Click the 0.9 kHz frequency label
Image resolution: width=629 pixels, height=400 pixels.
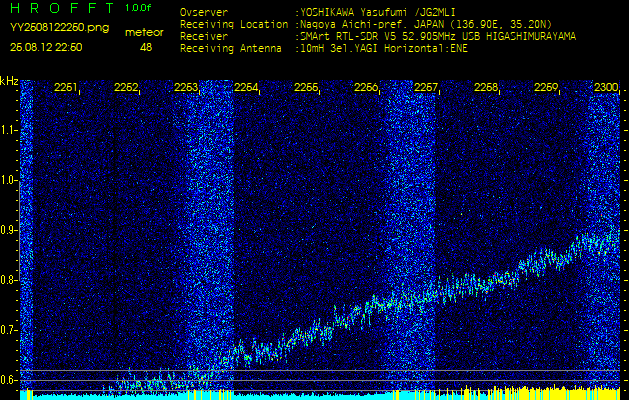tap(9, 230)
